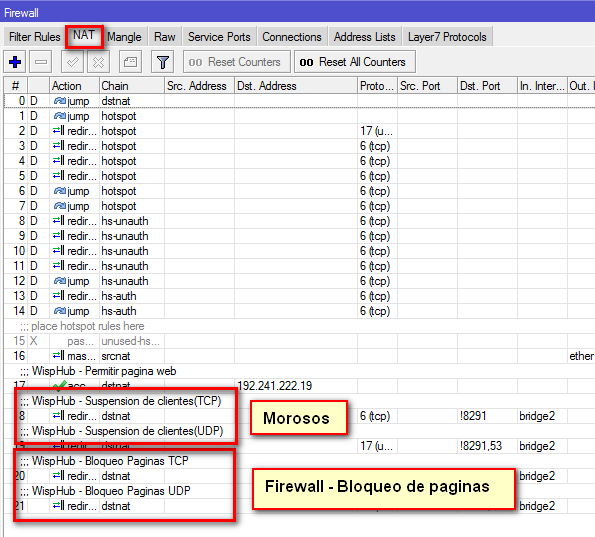Select 'place hotspot rules here' comment

(82, 326)
